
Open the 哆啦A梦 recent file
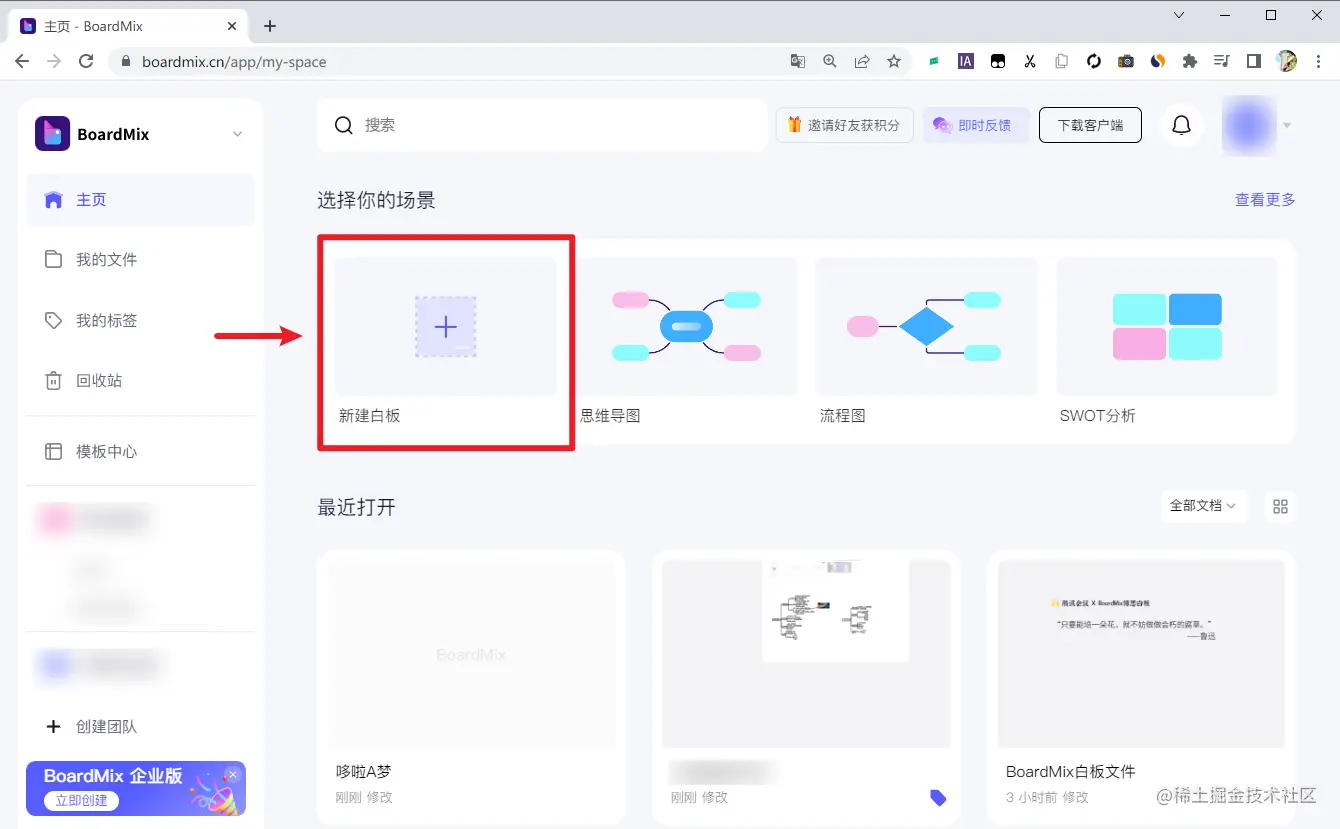(x=471, y=687)
